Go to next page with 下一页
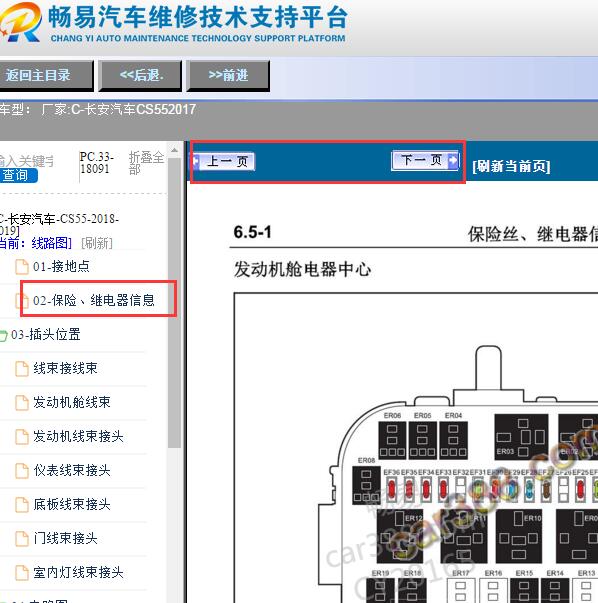The image size is (598, 603). click(x=425, y=160)
